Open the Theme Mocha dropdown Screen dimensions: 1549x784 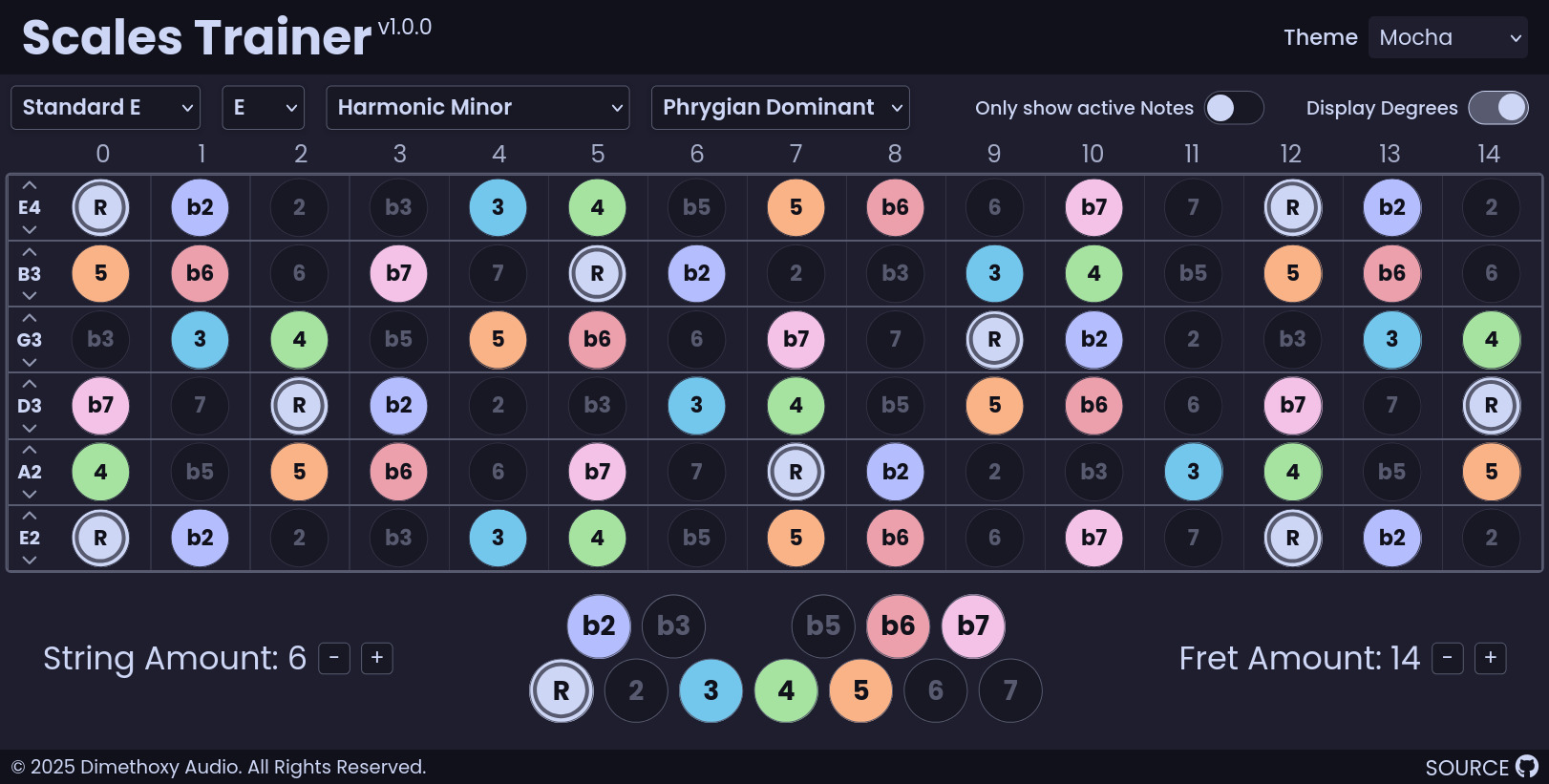pos(1448,37)
